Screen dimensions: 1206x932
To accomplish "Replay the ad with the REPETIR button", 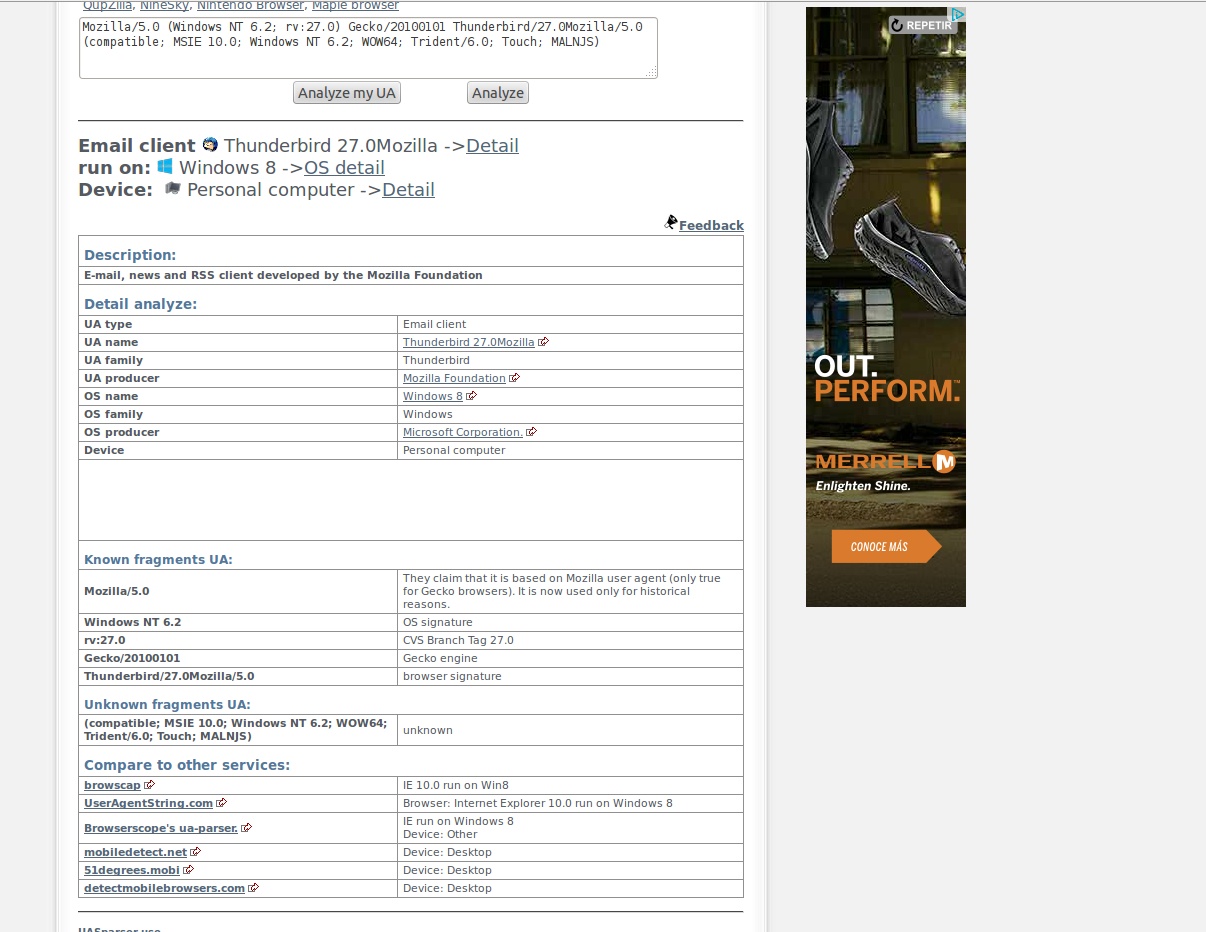I will [x=922, y=25].
